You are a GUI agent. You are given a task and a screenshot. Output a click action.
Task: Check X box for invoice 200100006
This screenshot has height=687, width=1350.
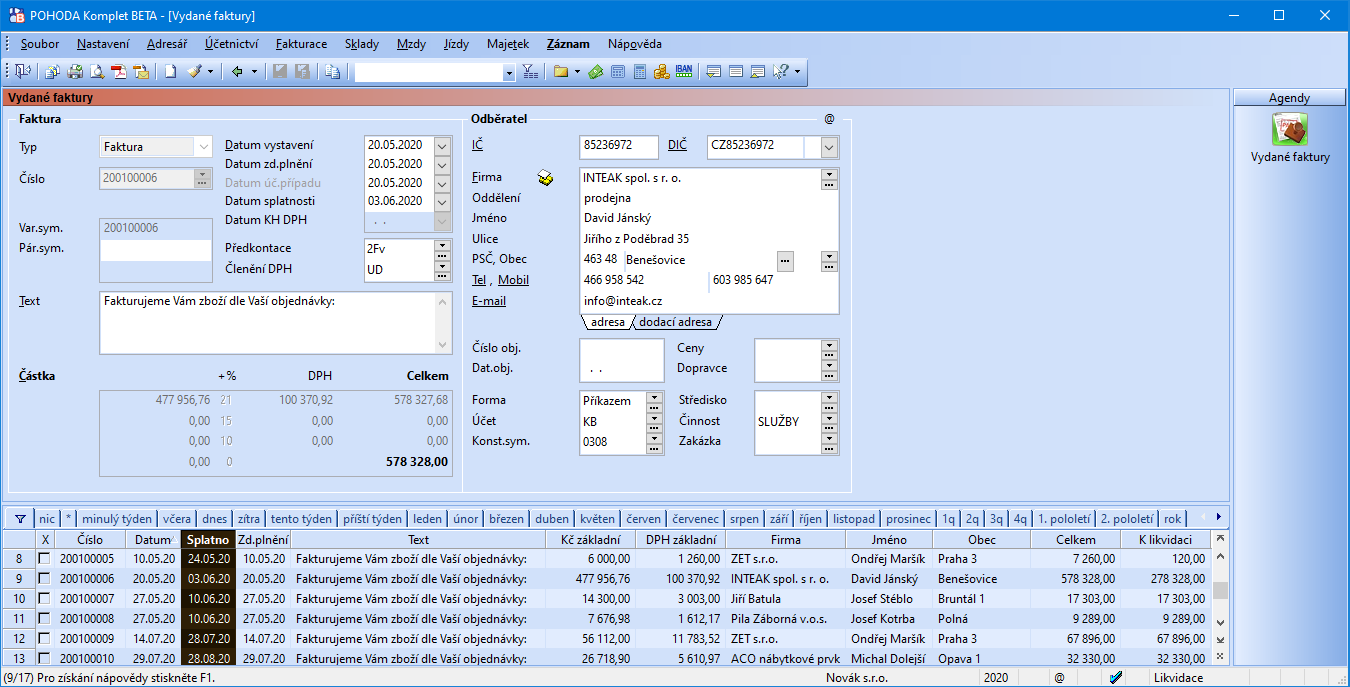[44, 578]
